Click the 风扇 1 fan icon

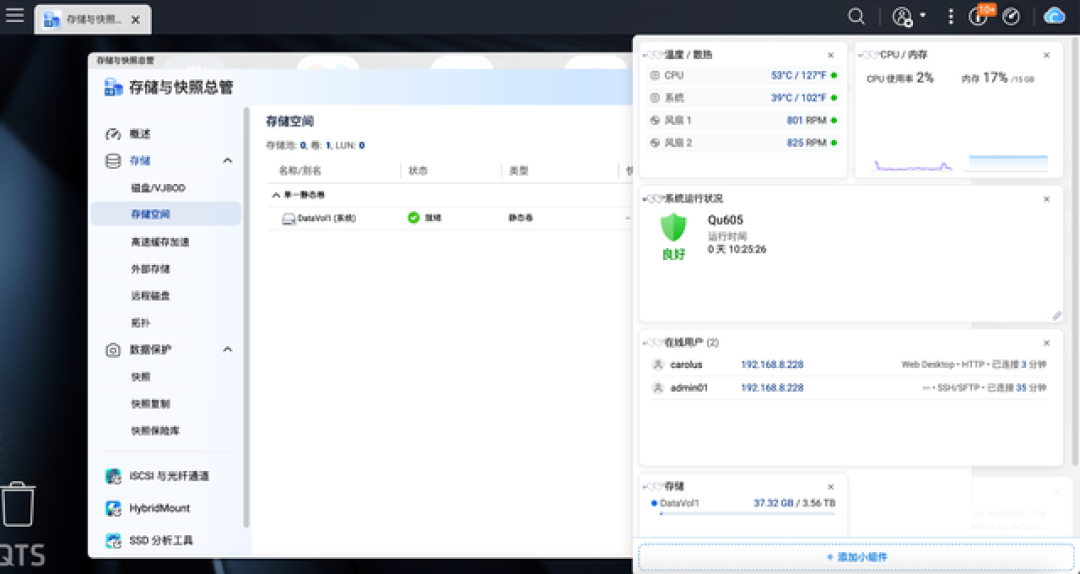tap(655, 120)
